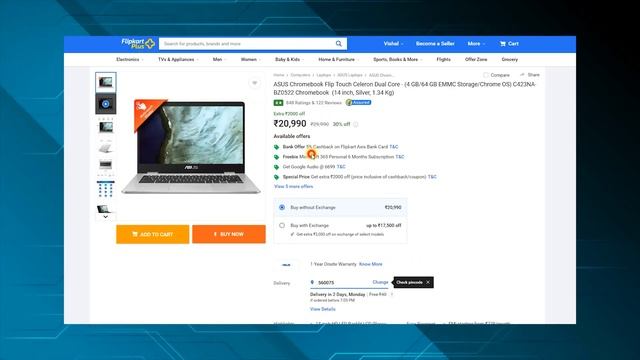Open Become a Seller link
This screenshot has height=360, width=640.
(435, 44)
